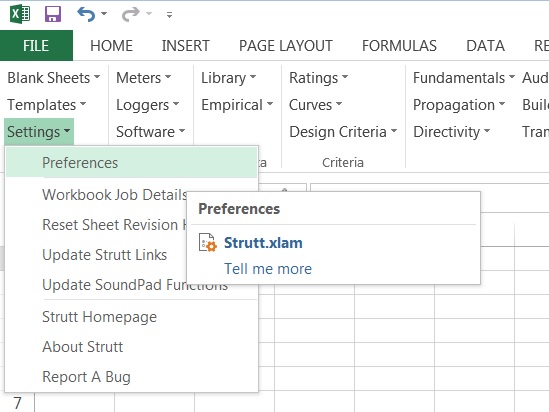
Task: Expand the Propagation dropdown
Action: [459, 105]
